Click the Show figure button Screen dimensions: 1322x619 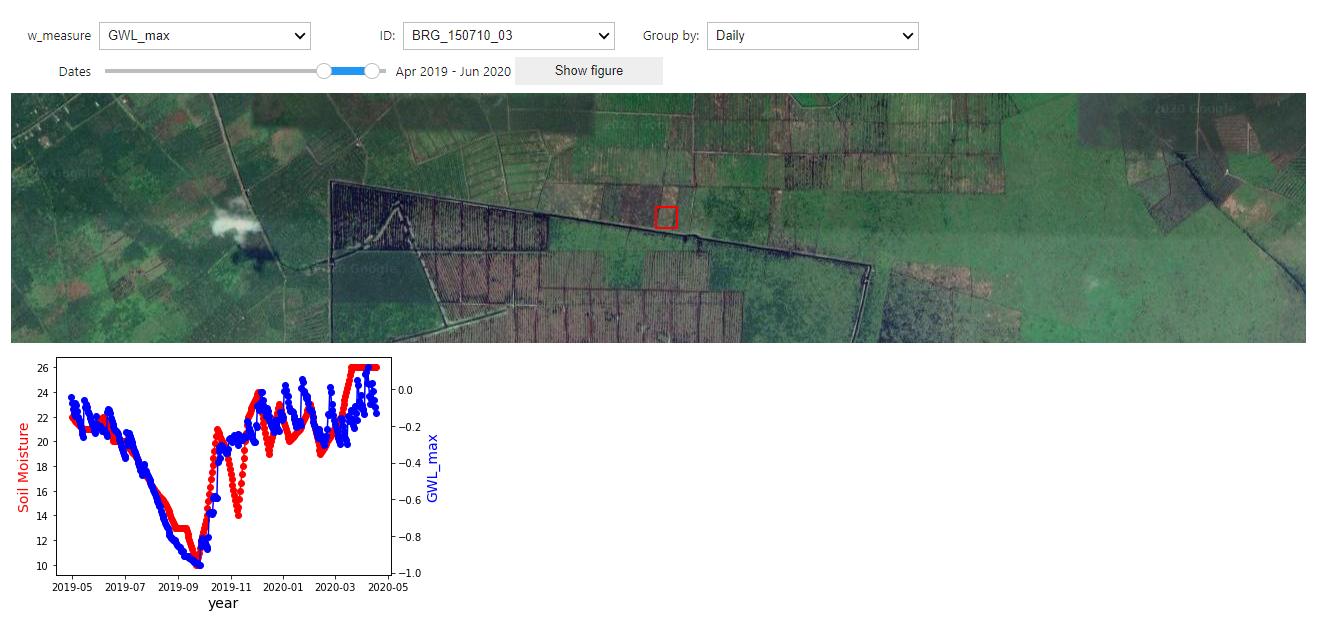click(x=589, y=71)
